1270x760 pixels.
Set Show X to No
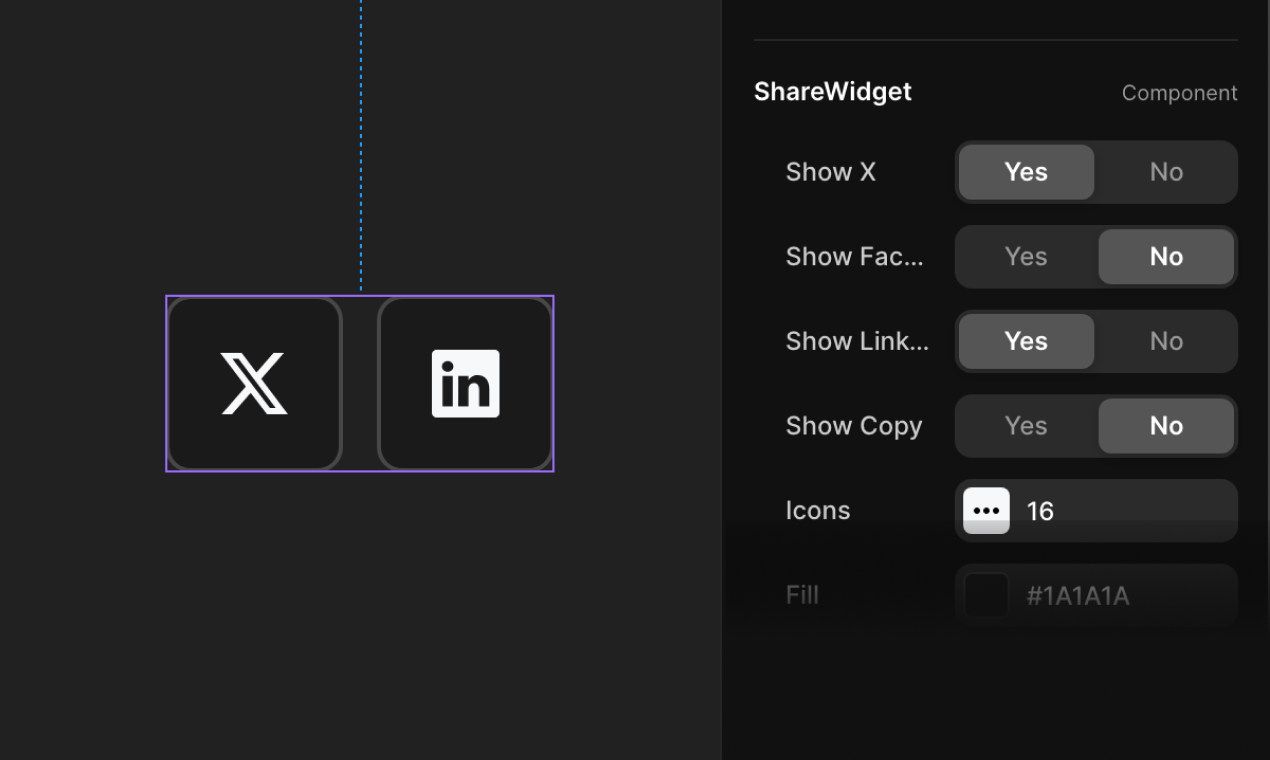coord(1166,172)
